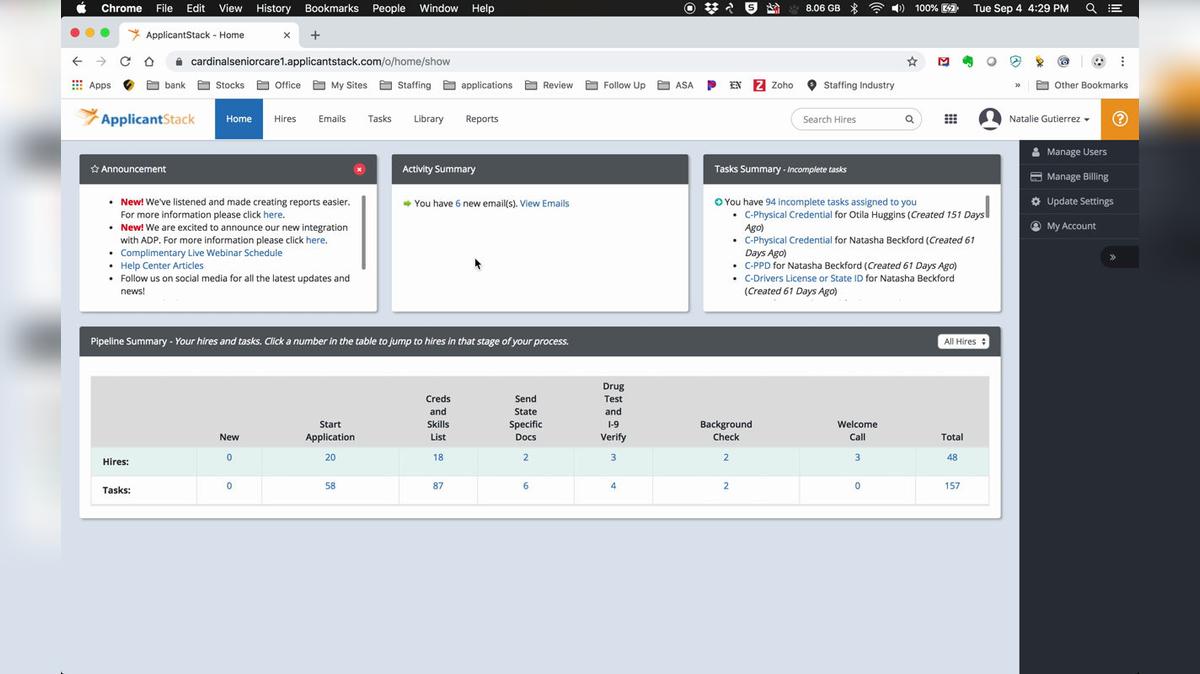Expand the incomplete tasks list toggle
1200x674 pixels.
coord(718,202)
